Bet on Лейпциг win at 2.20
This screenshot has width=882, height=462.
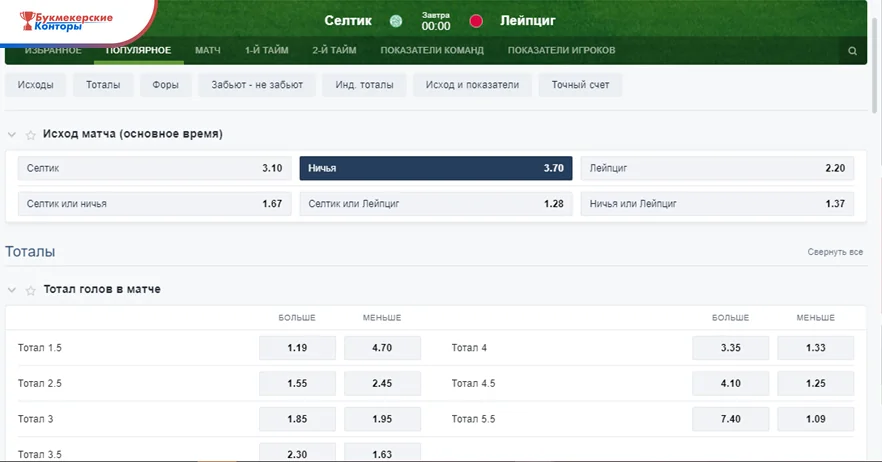[x=717, y=168]
